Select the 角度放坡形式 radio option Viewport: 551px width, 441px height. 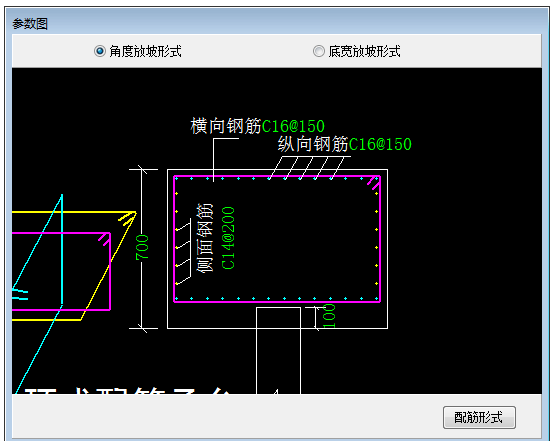(x=138, y=51)
